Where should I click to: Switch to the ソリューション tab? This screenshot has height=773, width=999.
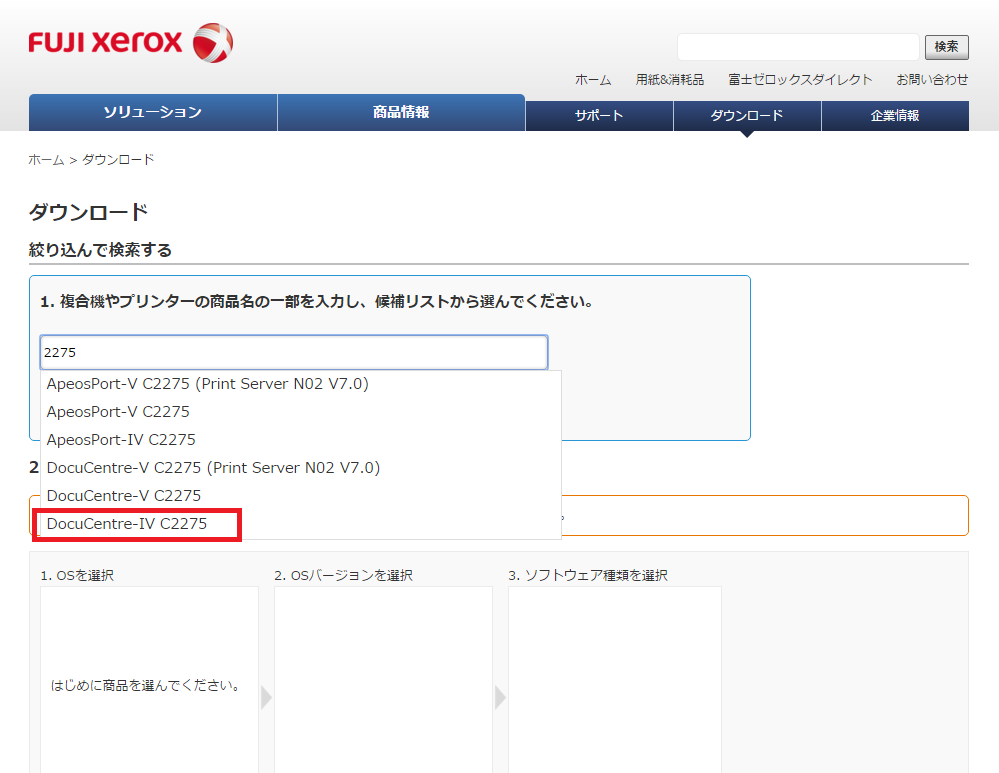click(x=153, y=113)
